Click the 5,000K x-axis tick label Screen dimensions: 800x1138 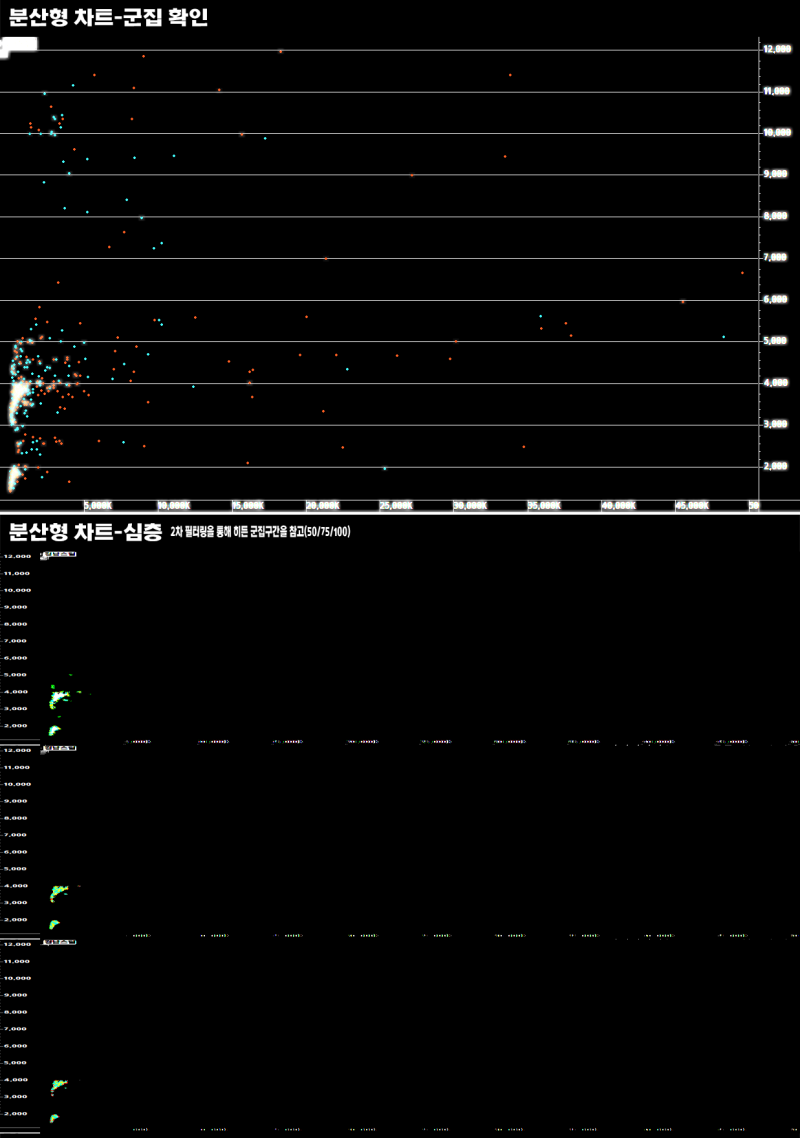point(98,505)
